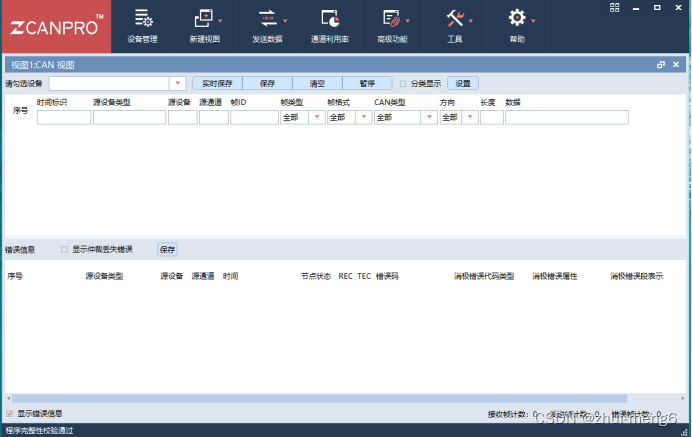This screenshot has width=692, height=437.
Task: Click the 高级功能 advanced functions icon
Action: pyautogui.click(x=392, y=18)
